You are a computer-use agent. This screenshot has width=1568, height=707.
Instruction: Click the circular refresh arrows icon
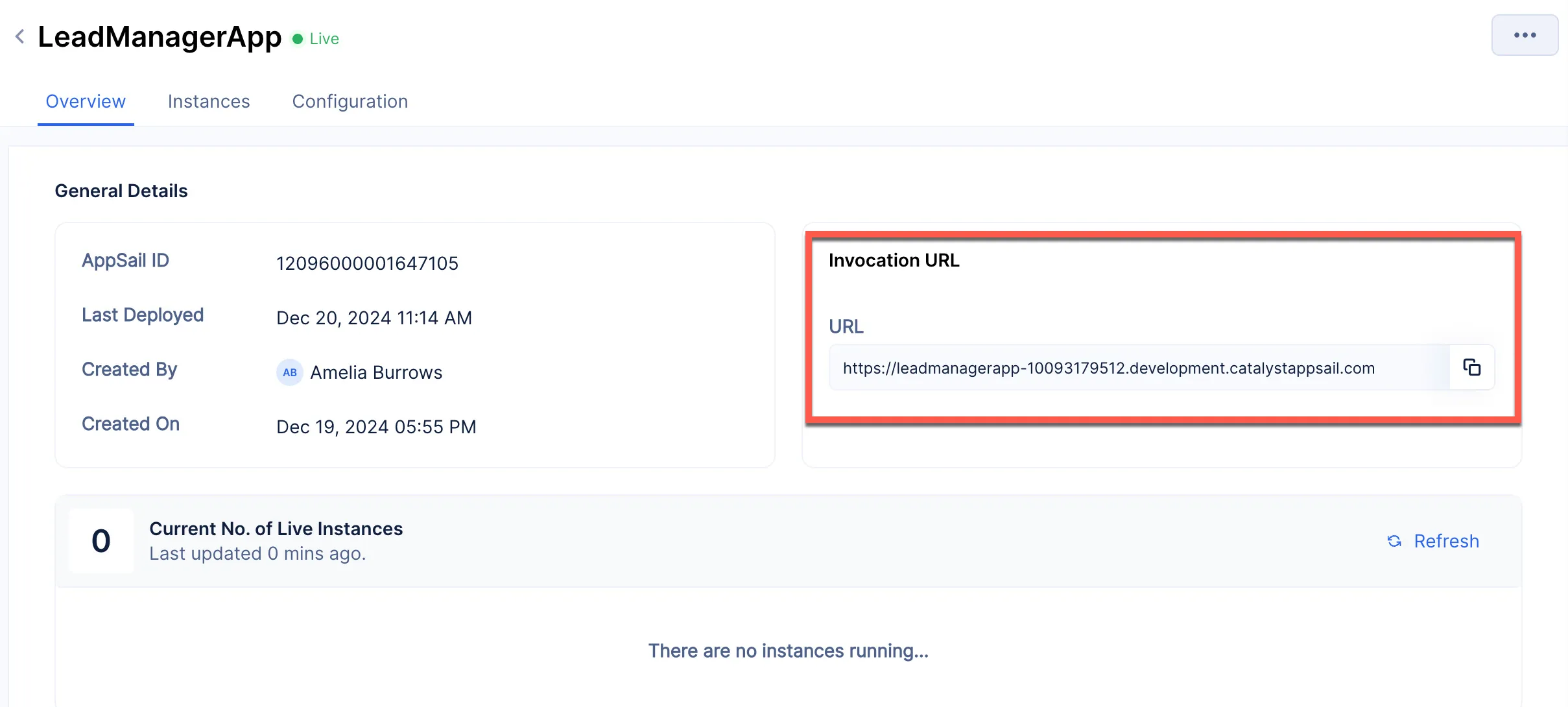coord(1394,541)
